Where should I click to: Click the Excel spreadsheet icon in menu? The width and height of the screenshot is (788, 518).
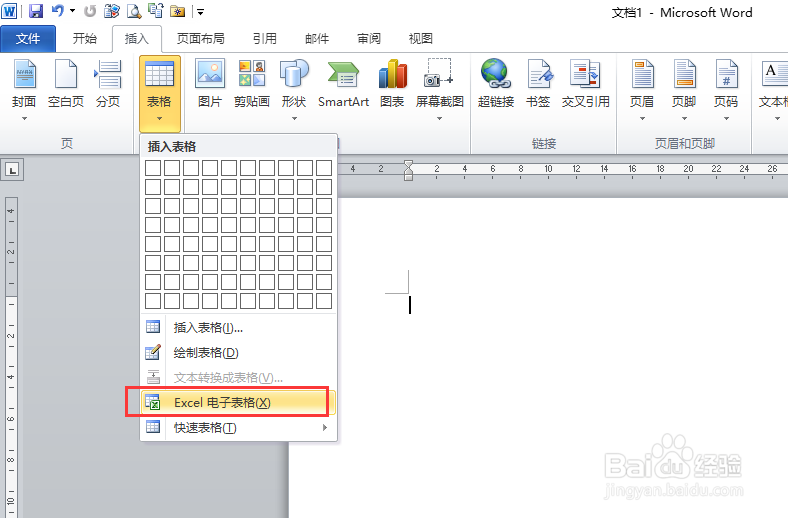pyautogui.click(x=153, y=402)
